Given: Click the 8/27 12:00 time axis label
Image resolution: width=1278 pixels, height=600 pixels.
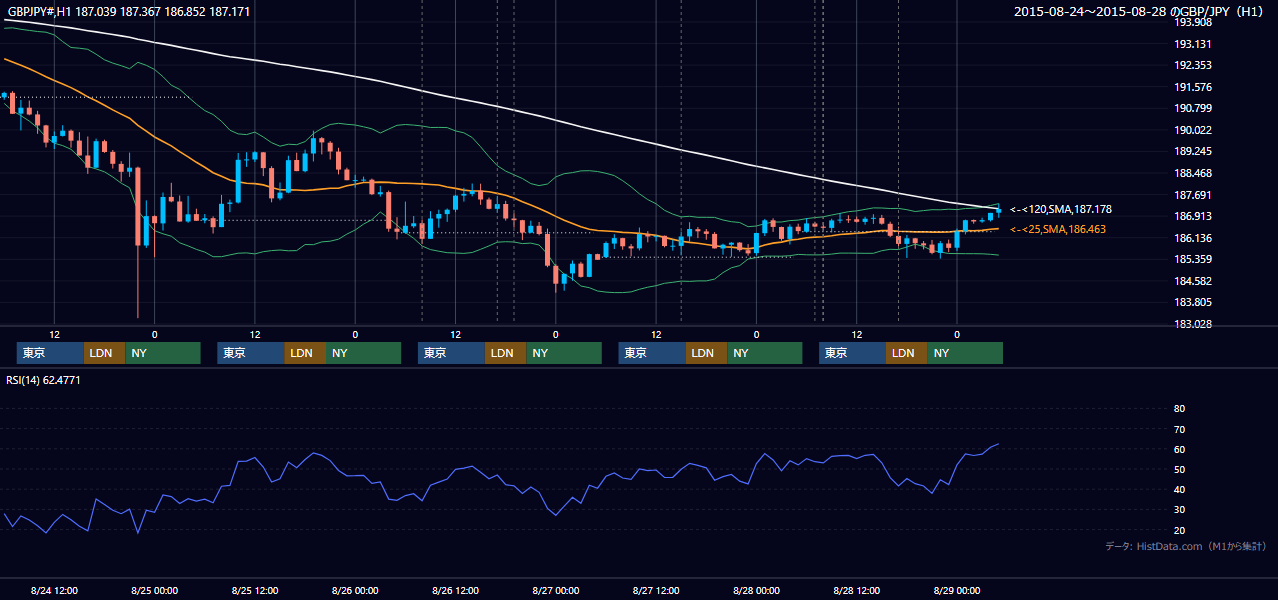Looking at the screenshot, I should pos(656,590).
